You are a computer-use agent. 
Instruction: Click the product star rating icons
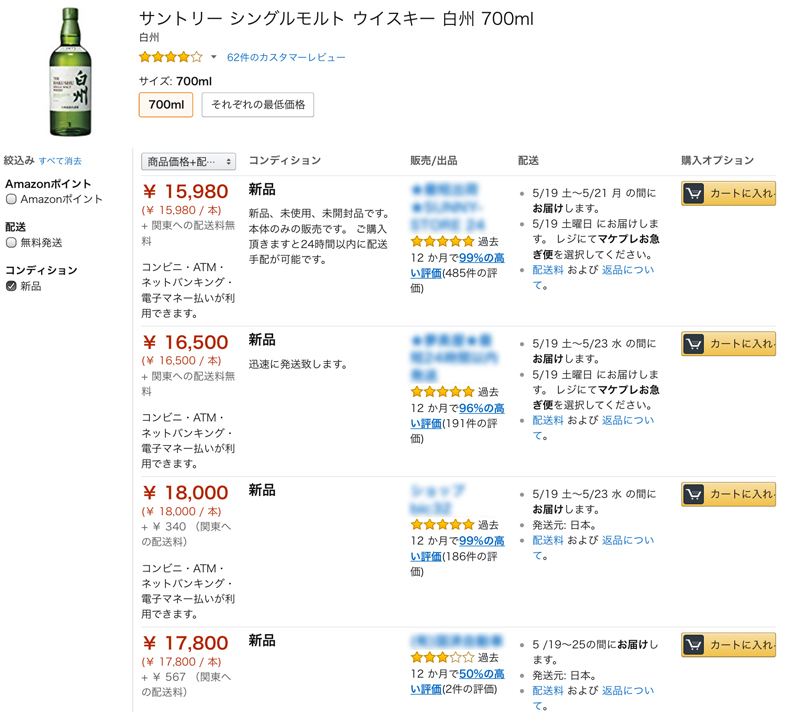(x=170, y=57)
